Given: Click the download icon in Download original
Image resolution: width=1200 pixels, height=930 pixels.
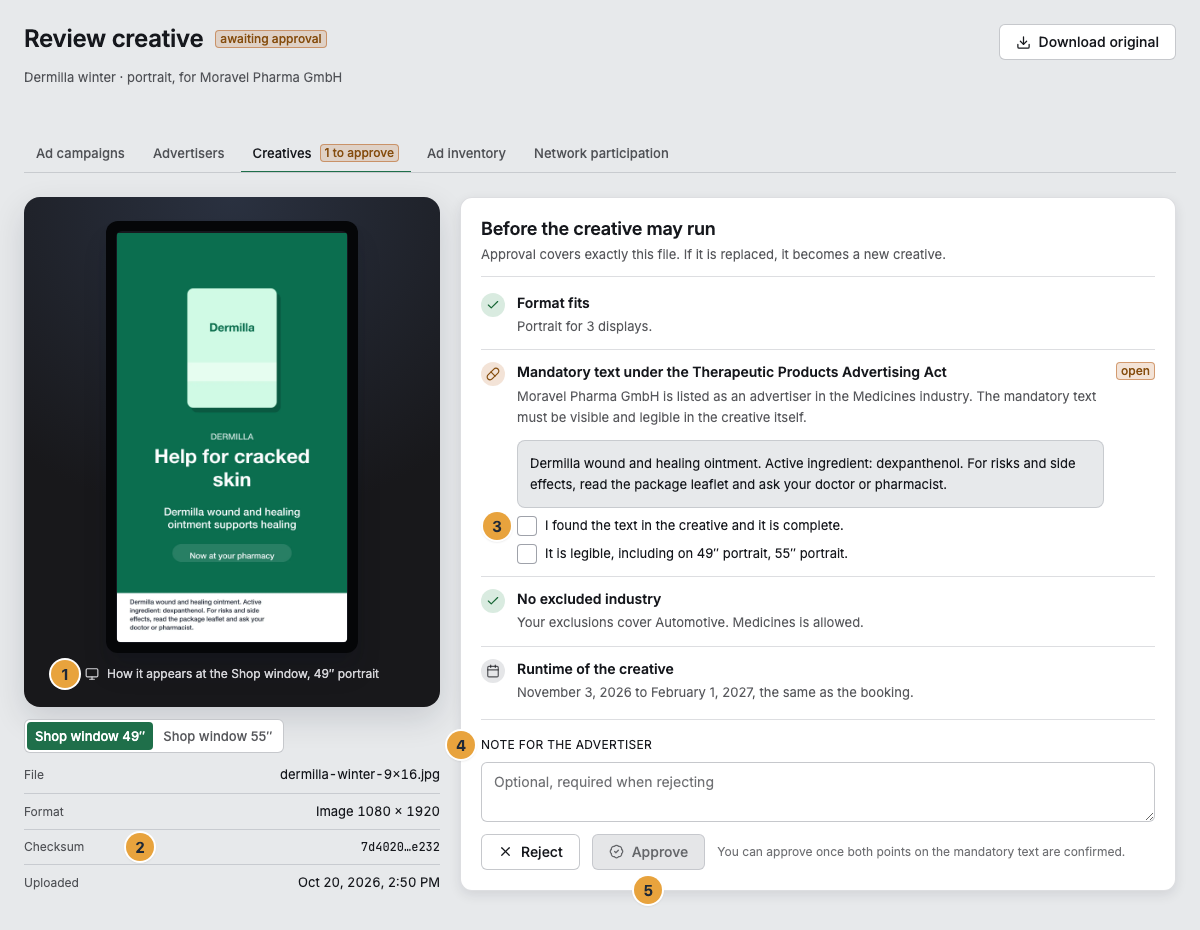Looking at the screenshot, I should [x=1023, y=42].
